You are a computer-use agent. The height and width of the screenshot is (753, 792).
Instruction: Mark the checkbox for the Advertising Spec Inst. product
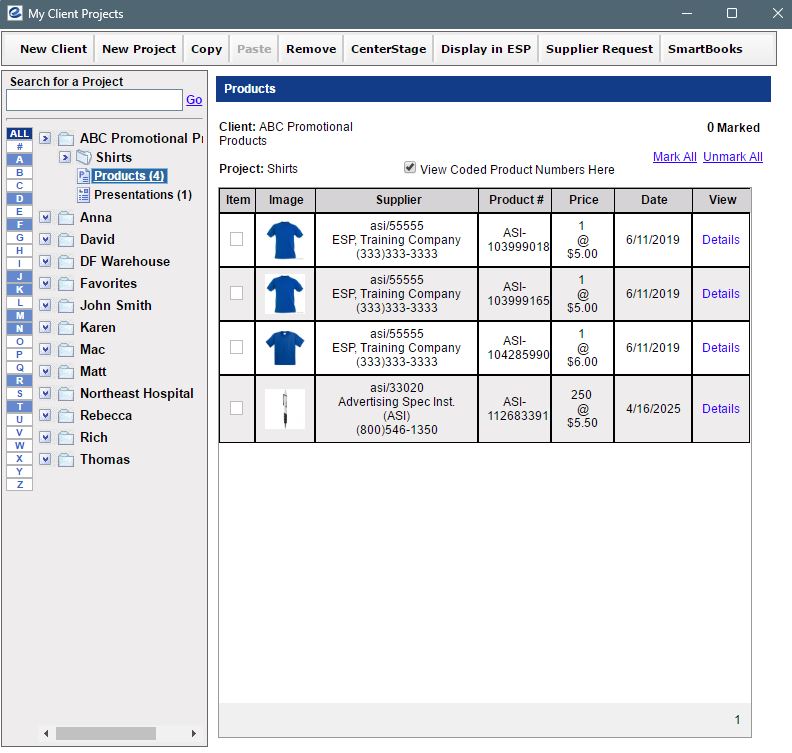coord(236,408)
